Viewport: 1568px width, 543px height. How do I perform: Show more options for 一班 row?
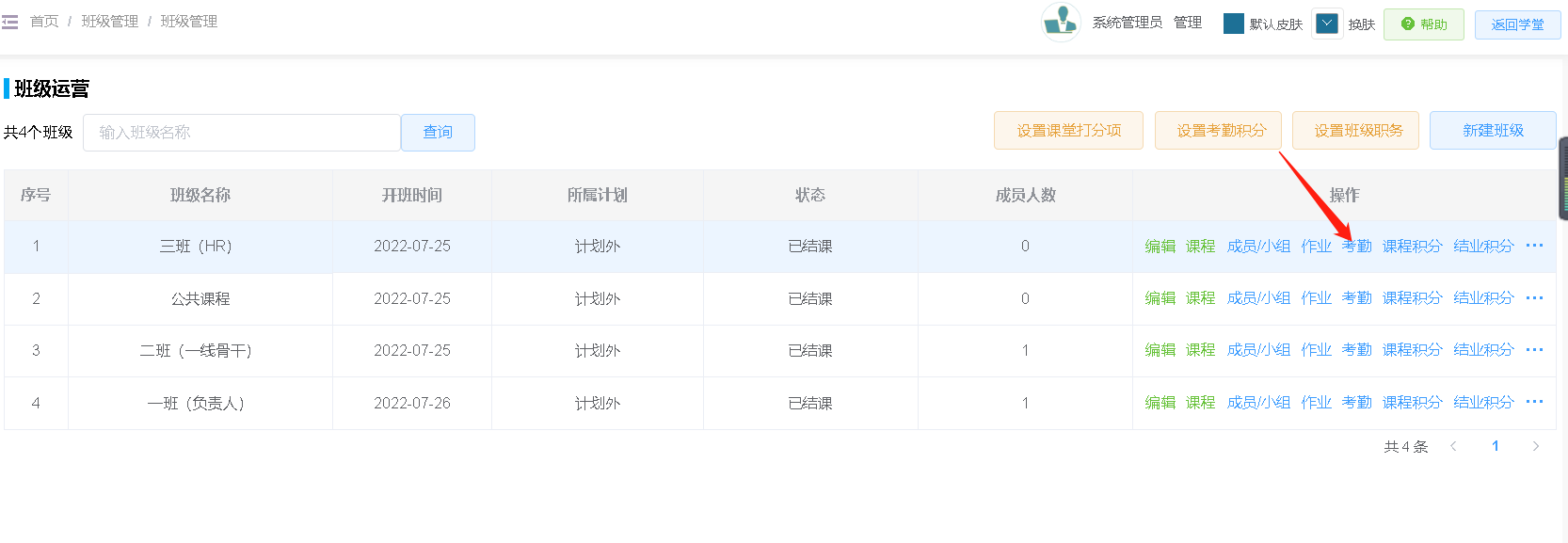1534,402
